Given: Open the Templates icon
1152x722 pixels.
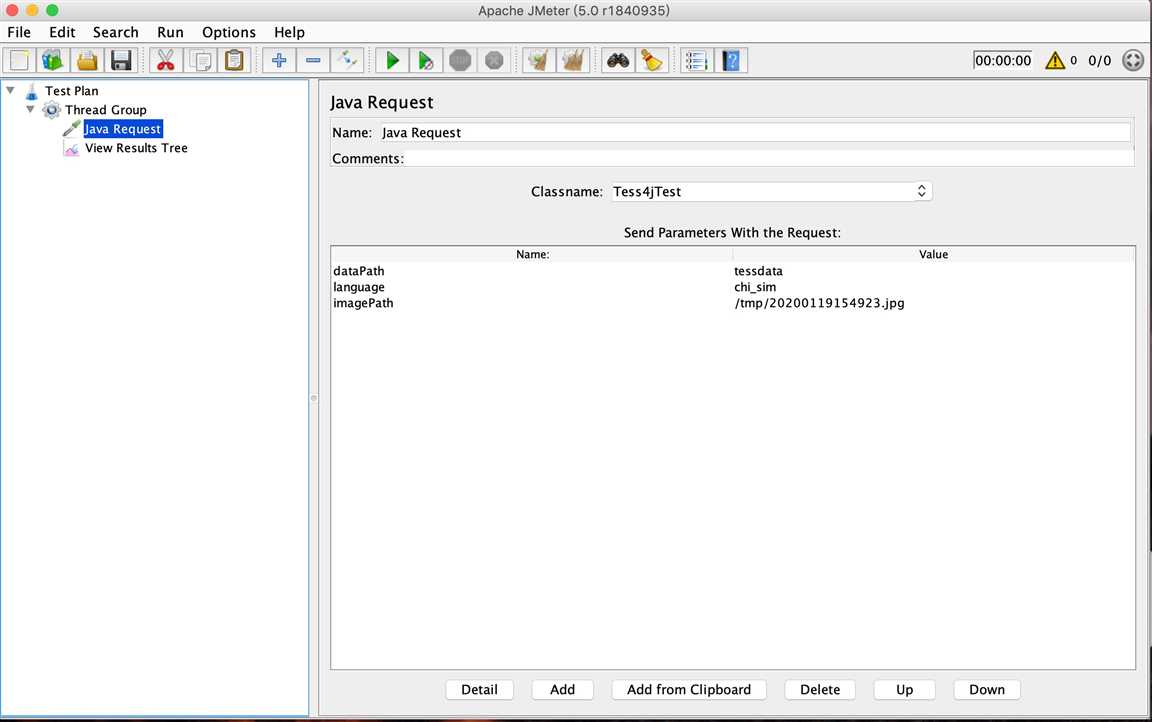Looking at the screenshot, I should 54,60.
